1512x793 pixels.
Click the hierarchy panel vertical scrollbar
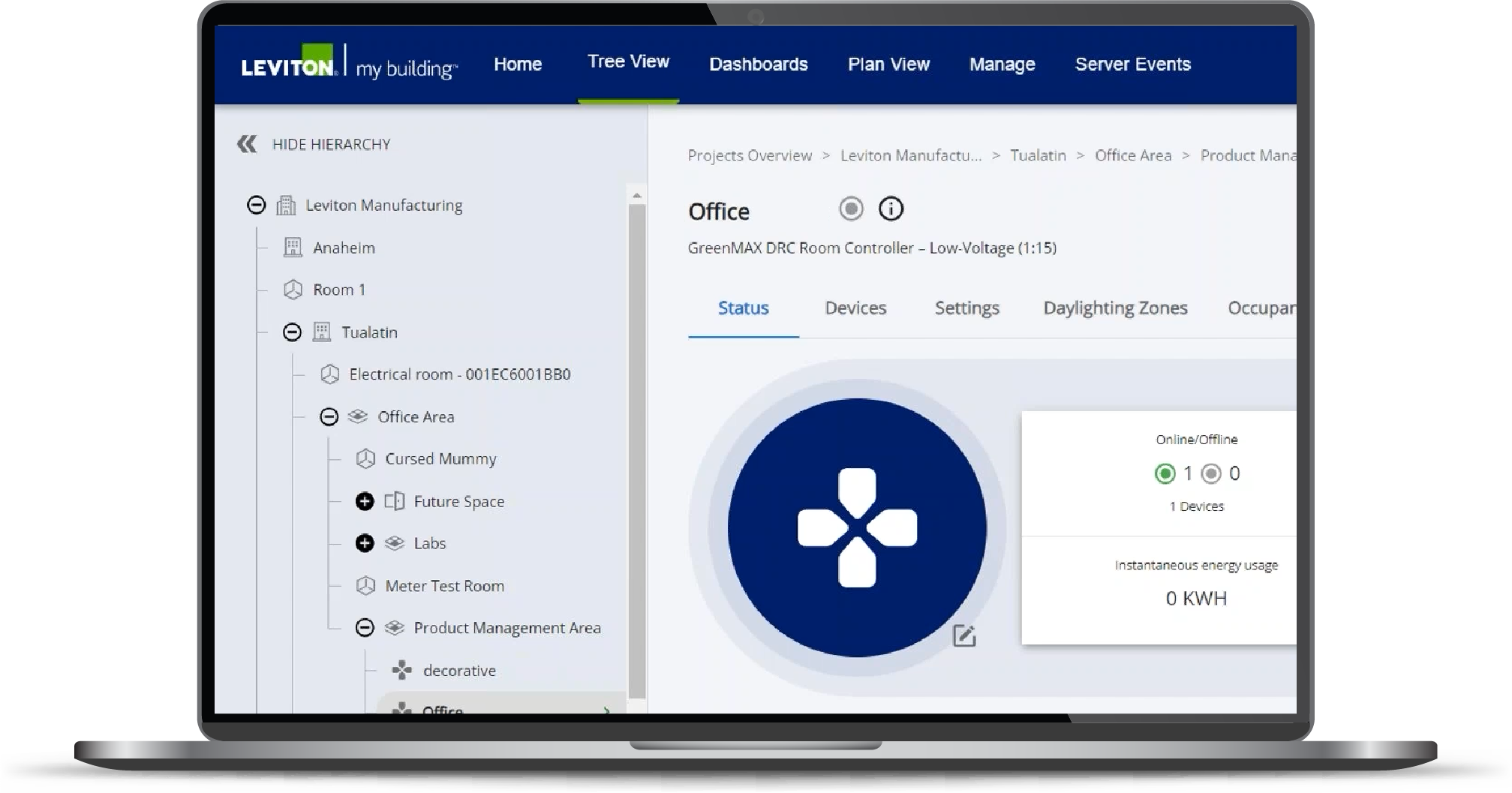[637, 450]
